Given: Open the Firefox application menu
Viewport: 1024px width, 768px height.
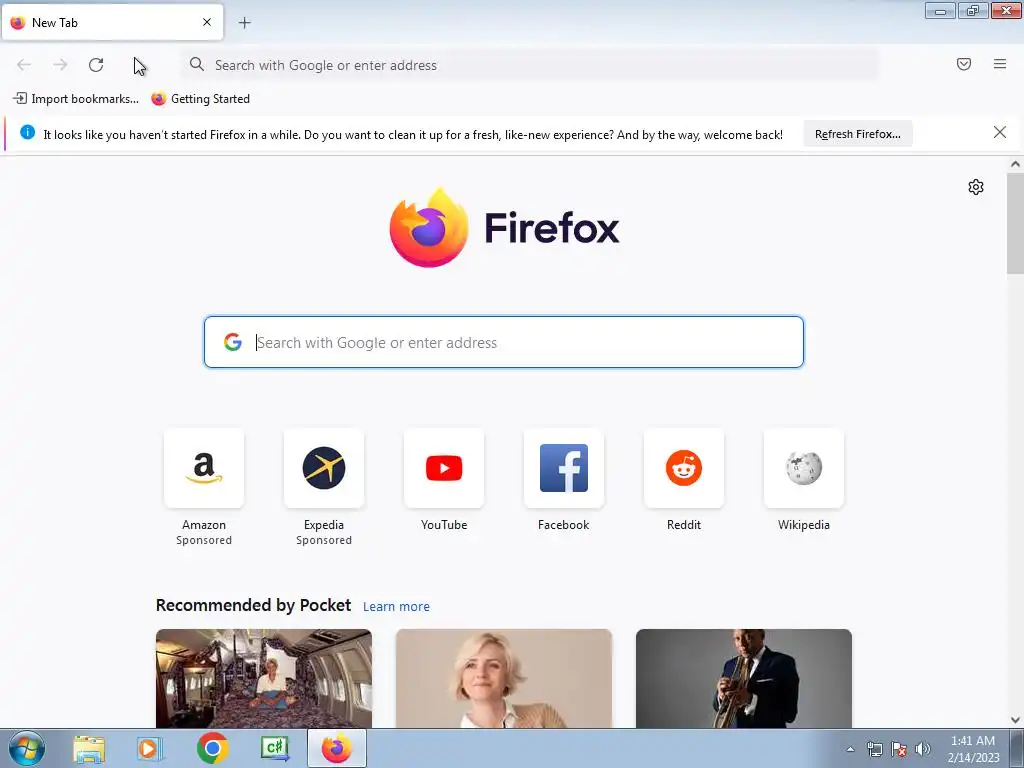Looking at the screenshot, I should click(x=1000, y=64).
